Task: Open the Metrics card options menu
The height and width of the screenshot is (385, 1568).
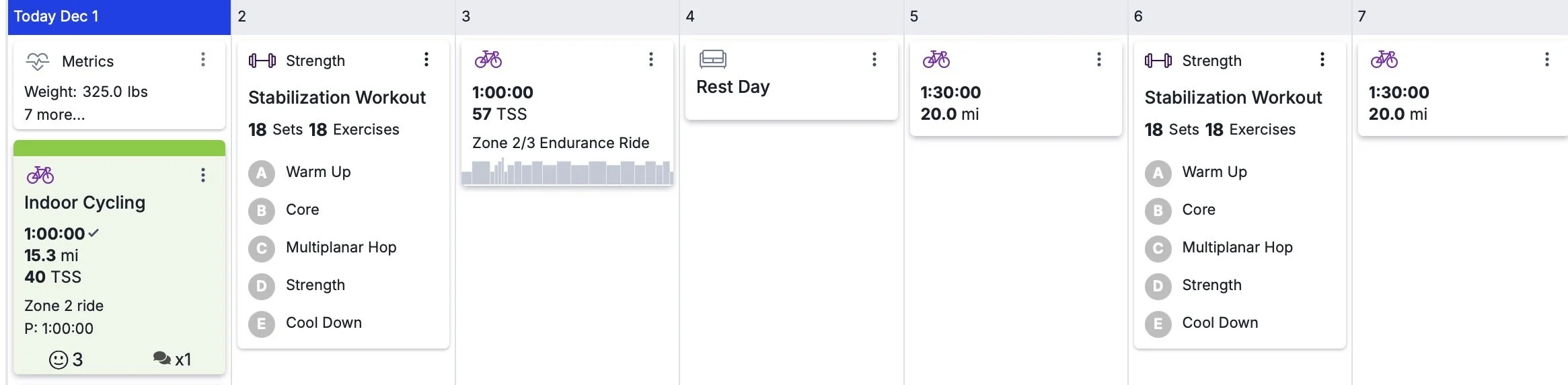Action: [x=202, y=60]
